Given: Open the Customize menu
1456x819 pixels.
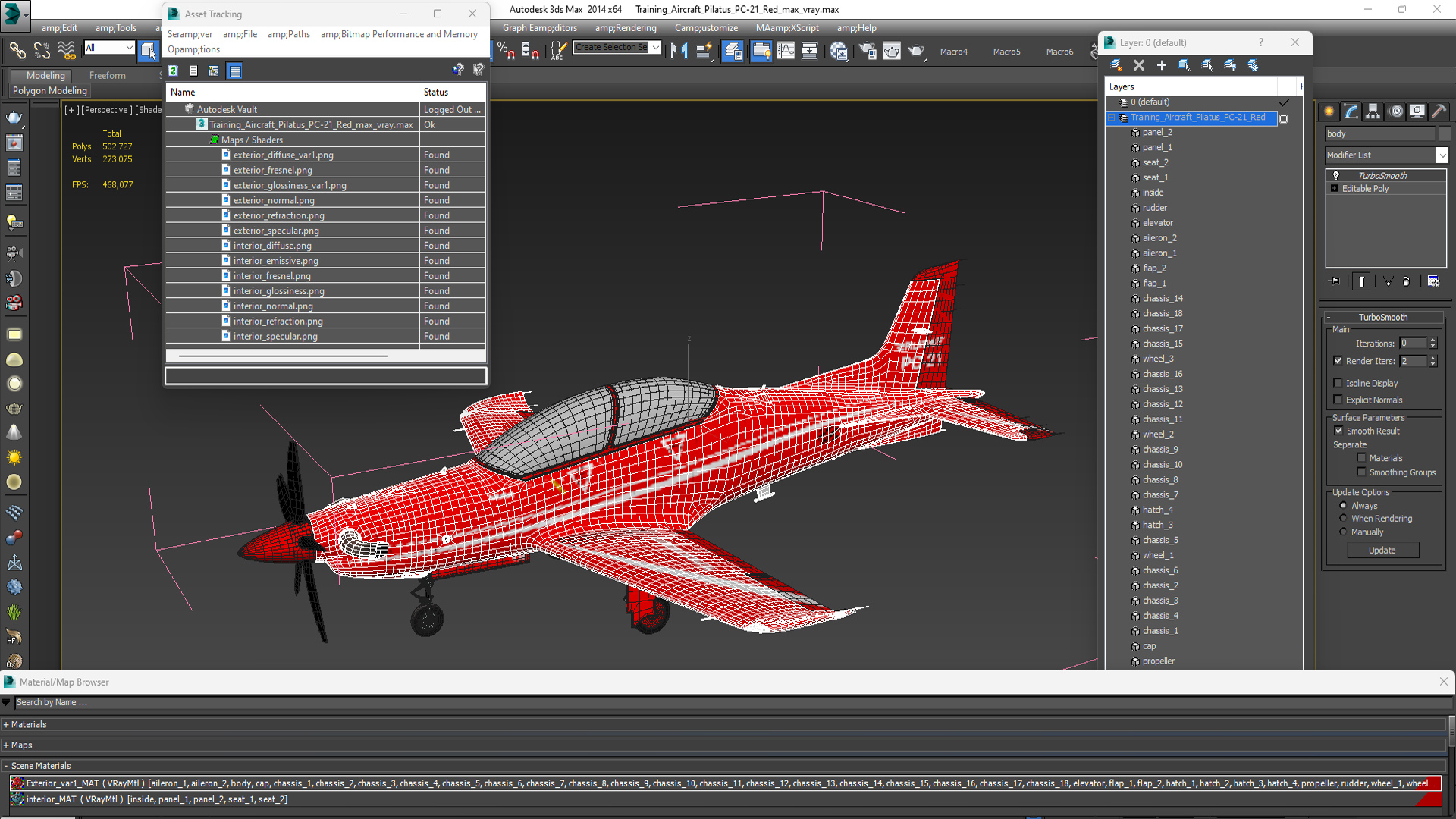Looking at the screenshot, I should 706,28.
